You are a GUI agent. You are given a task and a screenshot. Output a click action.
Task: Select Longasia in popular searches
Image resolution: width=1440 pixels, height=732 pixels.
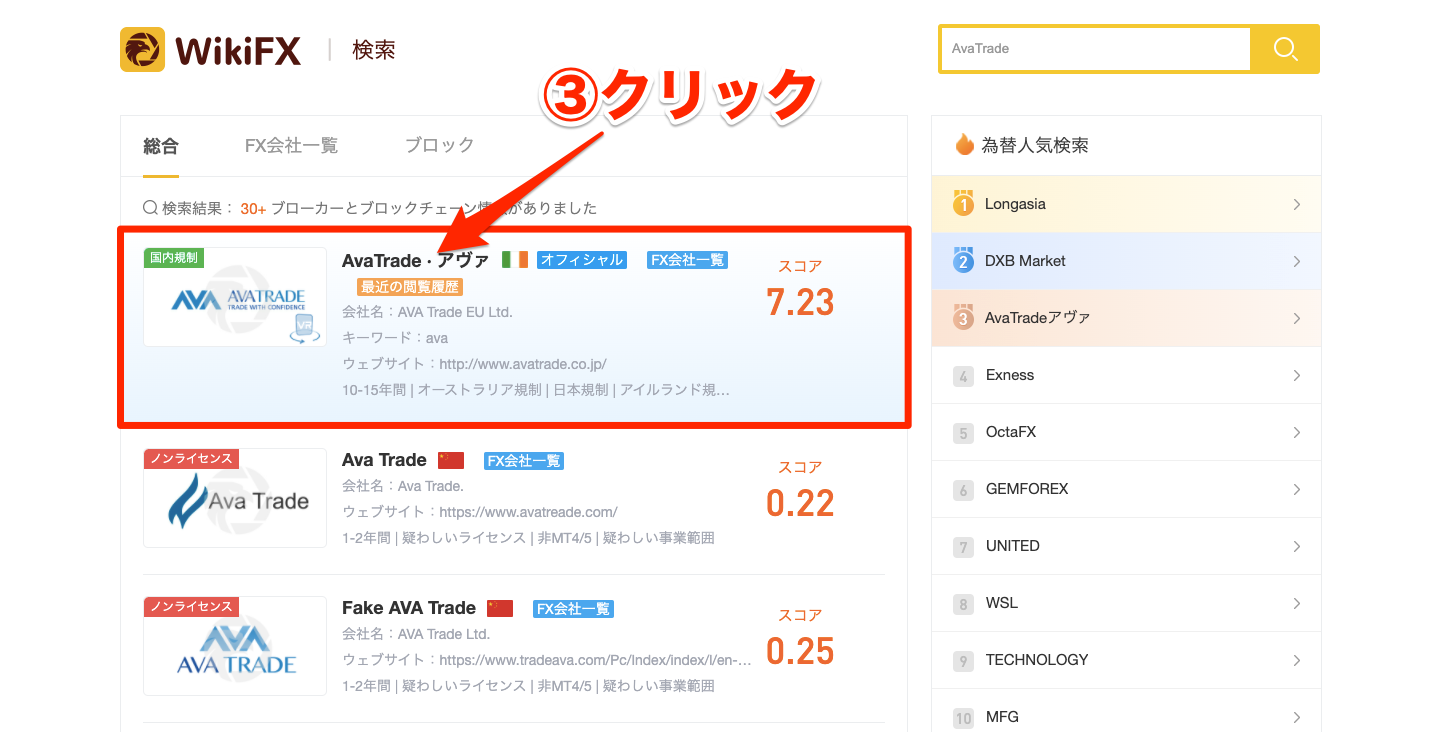[1126, 204]
